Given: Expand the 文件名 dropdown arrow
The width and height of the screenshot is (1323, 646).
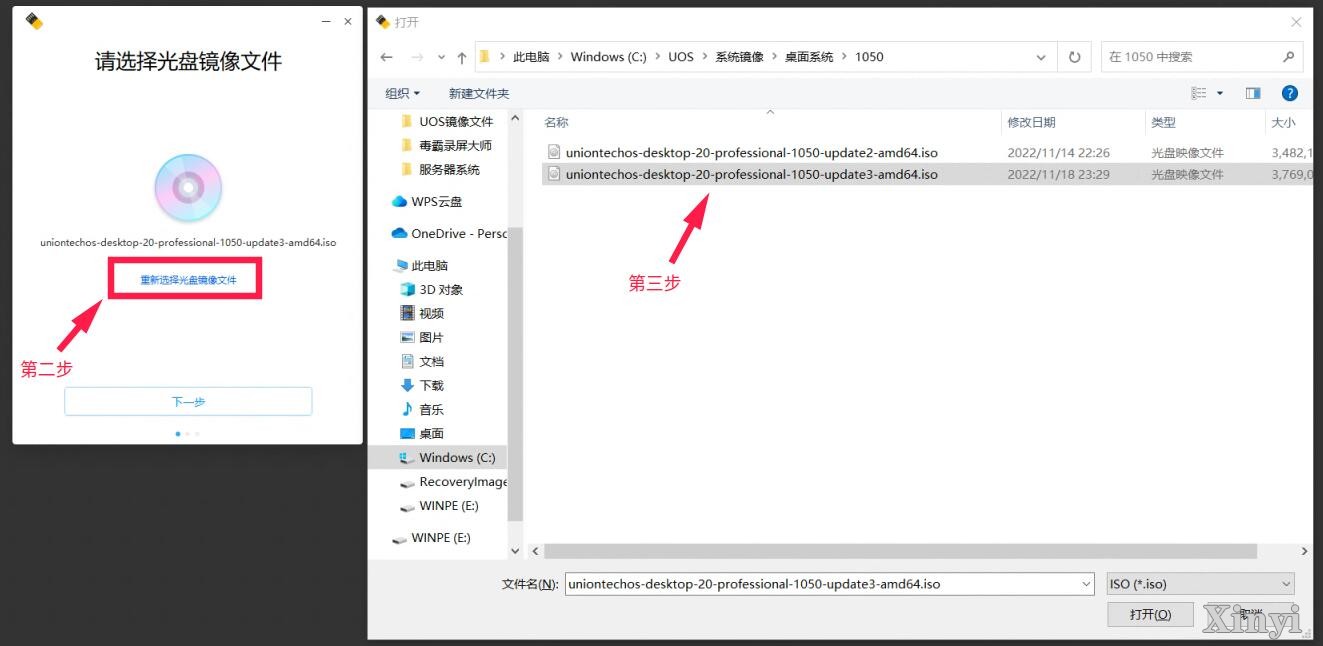Looking at the screenshot, I should (x=1086, y=584).
